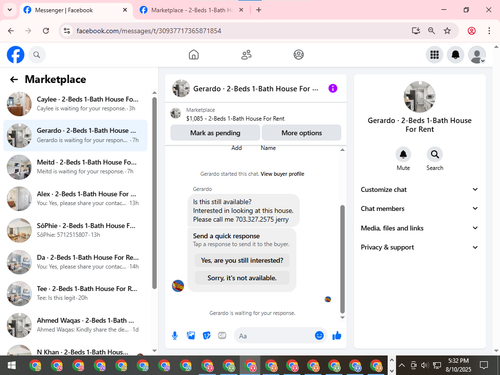The width and height of the screenshot is (500, 375).
Task: Click the browser back arrow
Action: 11,31
